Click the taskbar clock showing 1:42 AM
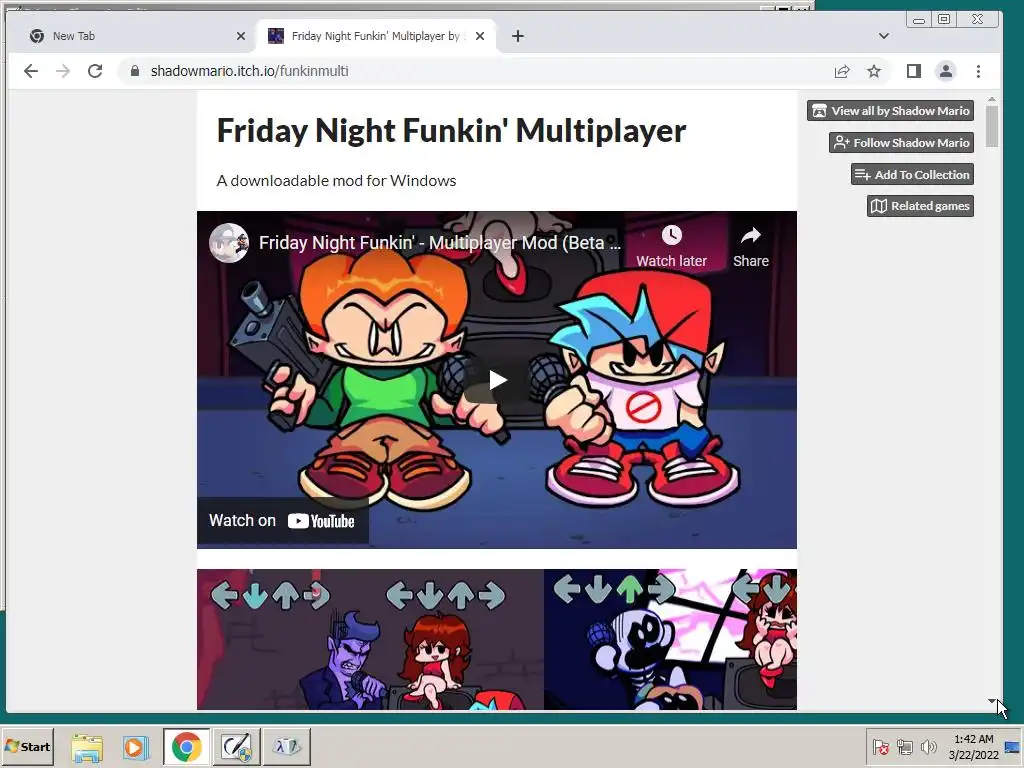The image size is (1024, 768). [974, 747]
